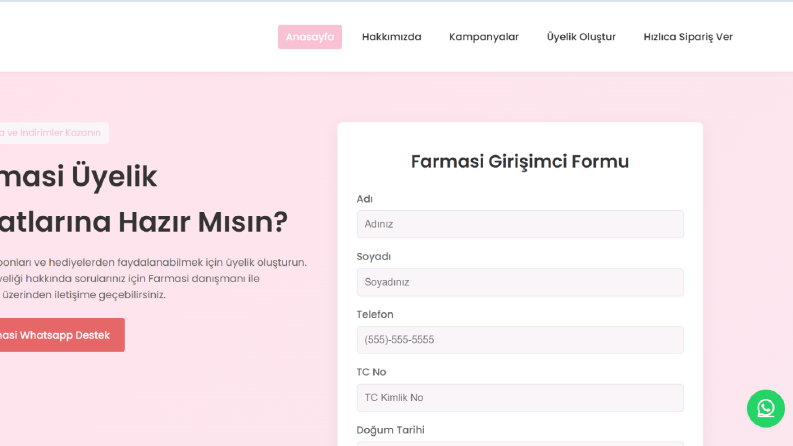
Task: Click the TC No label
Action: pos(371,372)
